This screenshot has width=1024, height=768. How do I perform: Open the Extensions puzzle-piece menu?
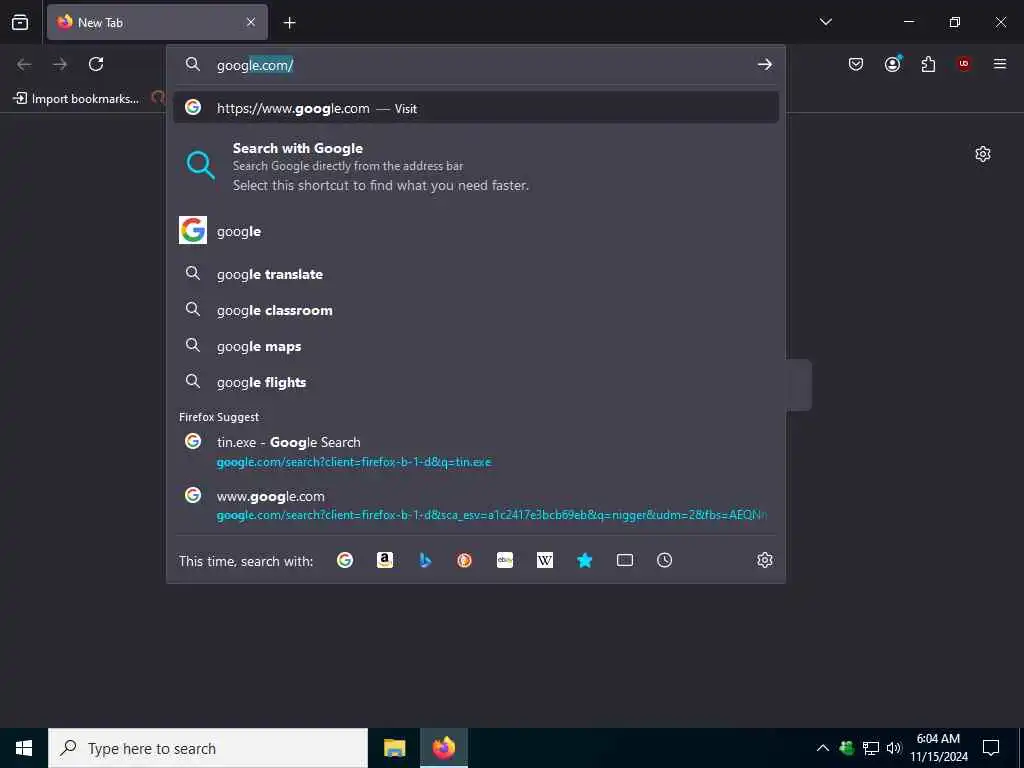pos(928,64)
